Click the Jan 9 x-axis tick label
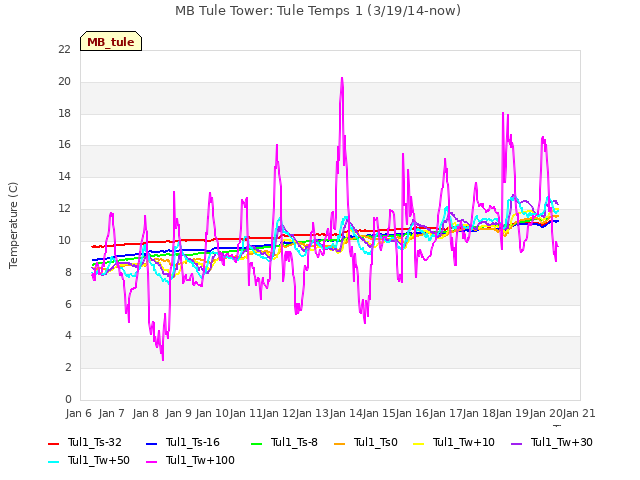 179,413
